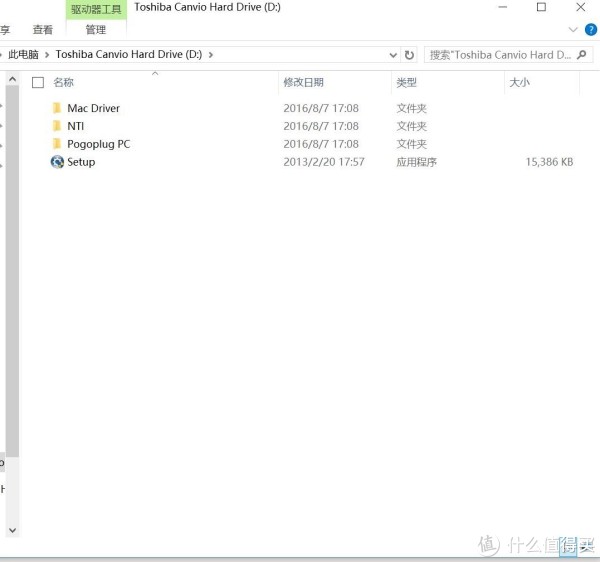Image resolution: width=600 pixels, height=562 pixels.
Task: Expand the chevron after Toshiba Canvio Hard Drive
Action: 210,55
